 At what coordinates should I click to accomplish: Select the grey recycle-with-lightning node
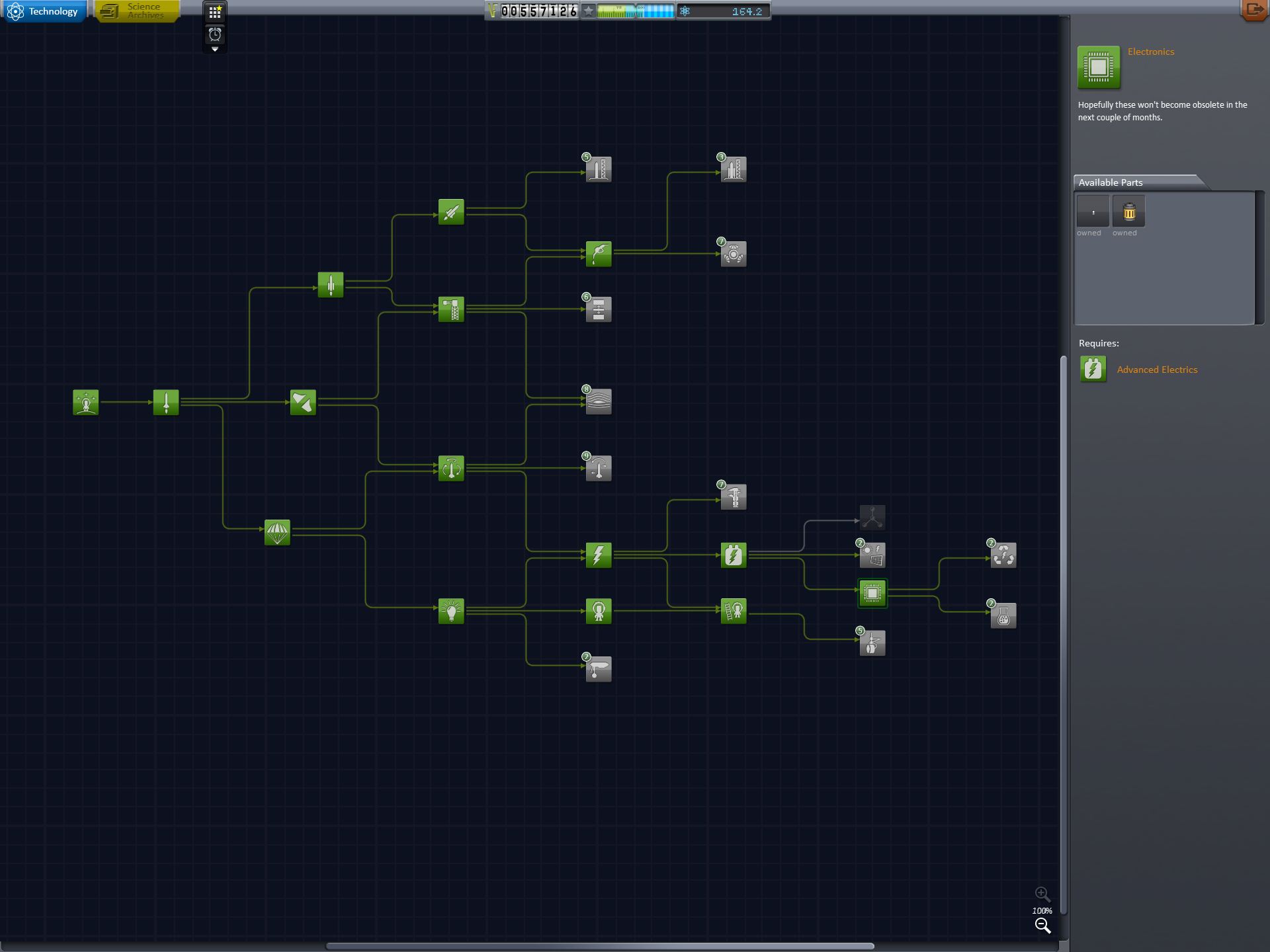(1003, 555)
